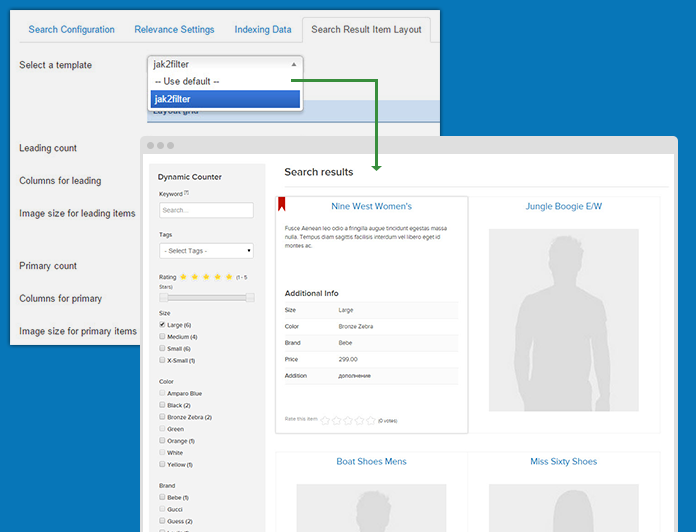Click the left handle of the Rating slider
Viewport: 696px width, 532px height.
coord(164,297)
